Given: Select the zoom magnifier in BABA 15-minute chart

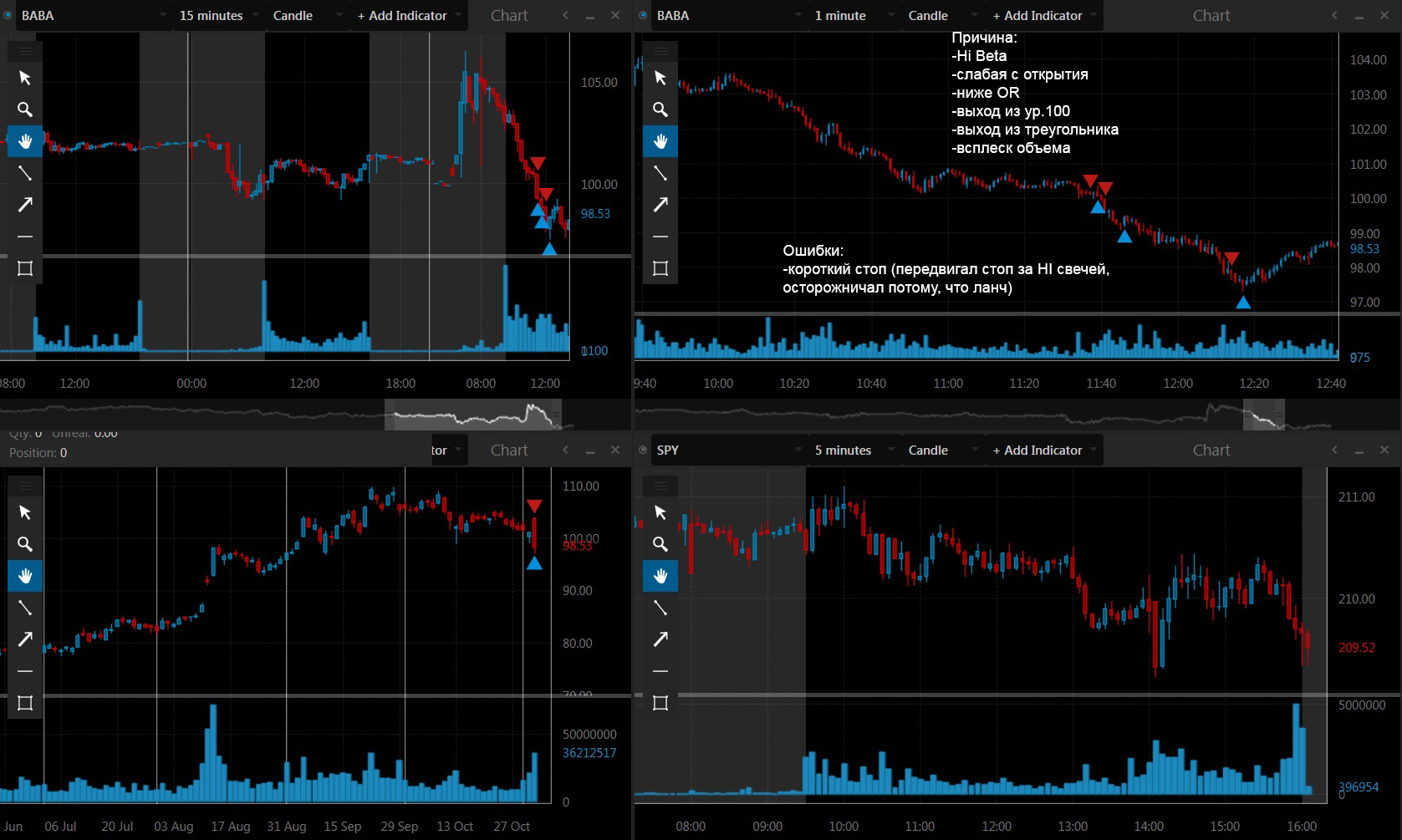Looking at the screenshot, I should pyautogui.click(x=25, y=109).
